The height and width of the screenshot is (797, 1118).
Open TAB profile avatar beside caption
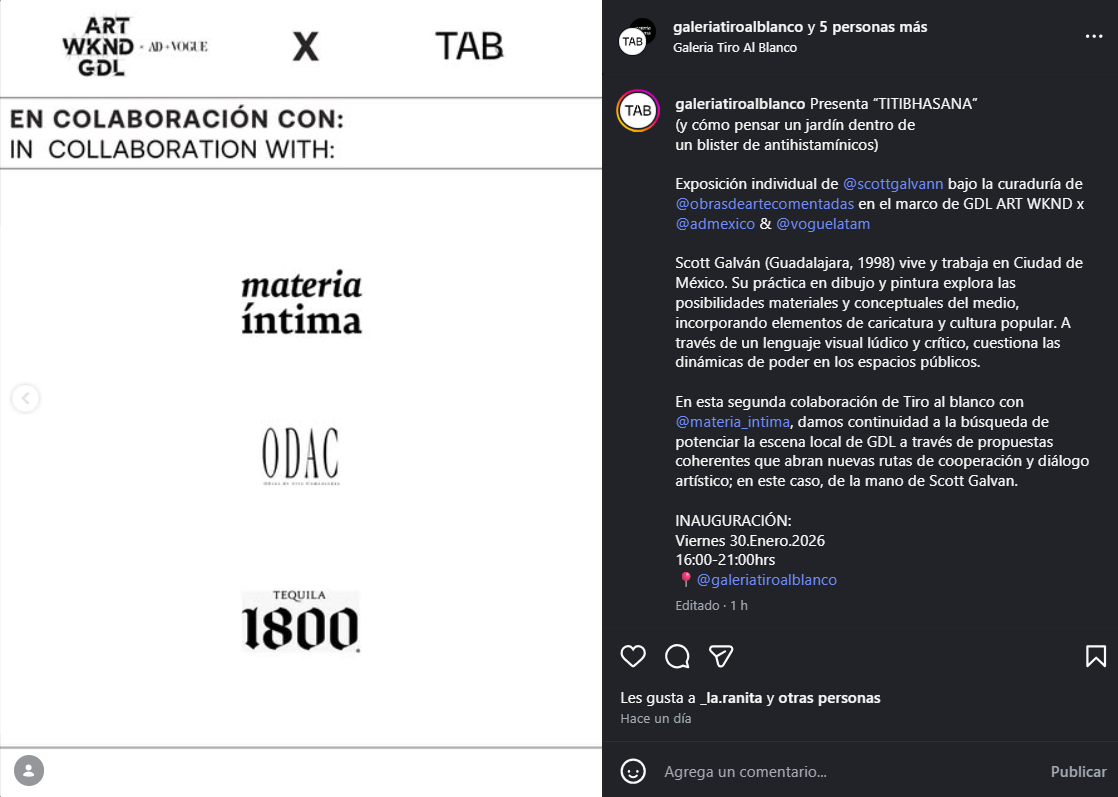click(637, 110)
